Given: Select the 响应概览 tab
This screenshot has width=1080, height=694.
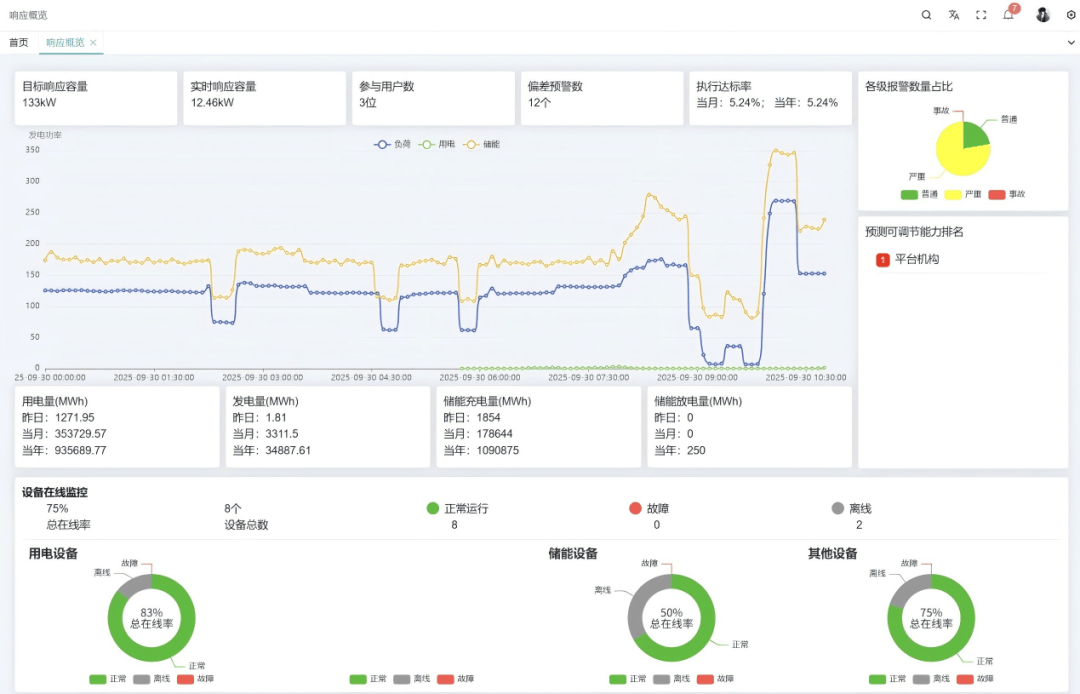Looking at the screenshot, I should pos(65,43).
